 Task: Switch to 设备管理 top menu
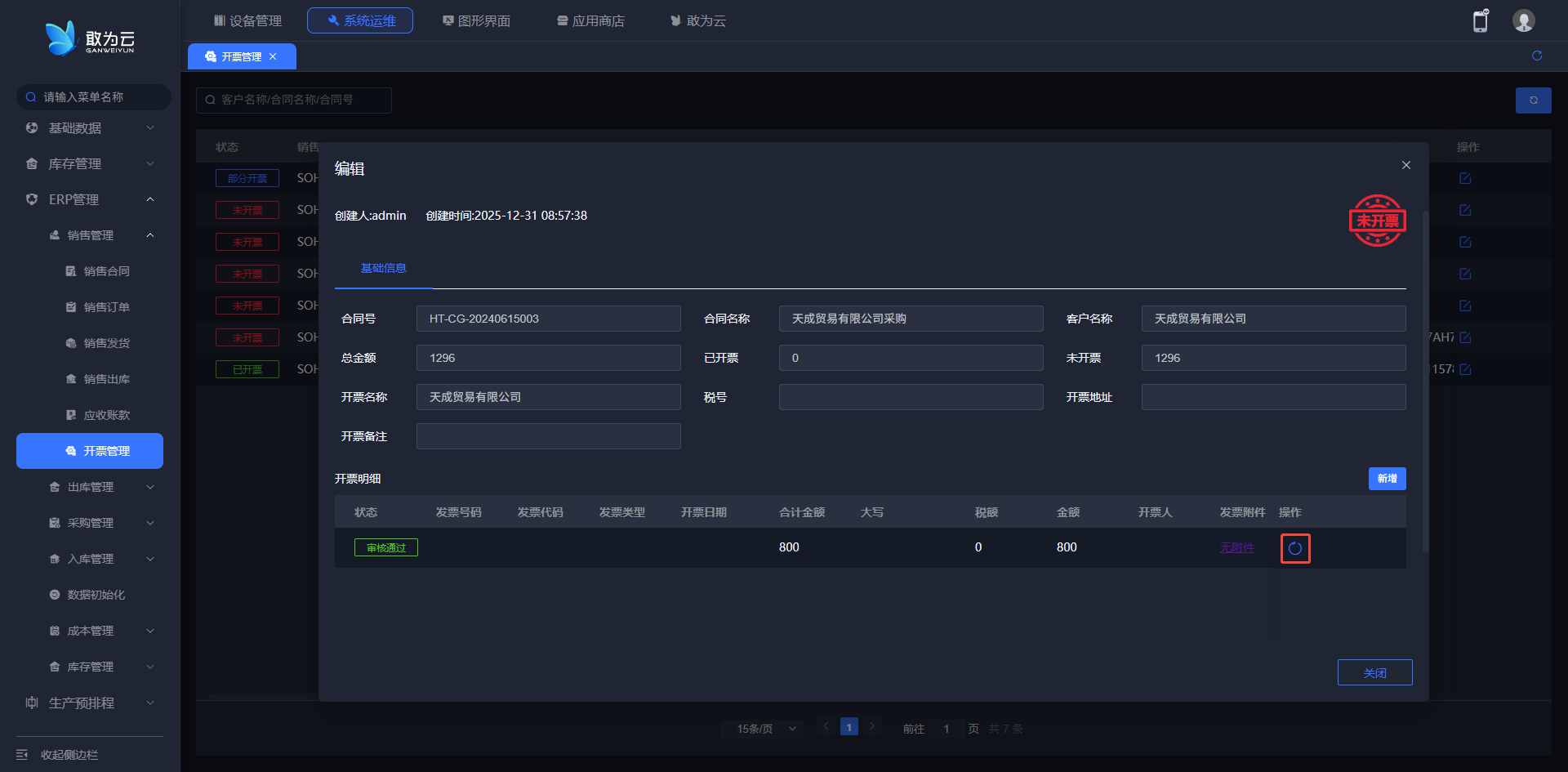pos(247,20)
